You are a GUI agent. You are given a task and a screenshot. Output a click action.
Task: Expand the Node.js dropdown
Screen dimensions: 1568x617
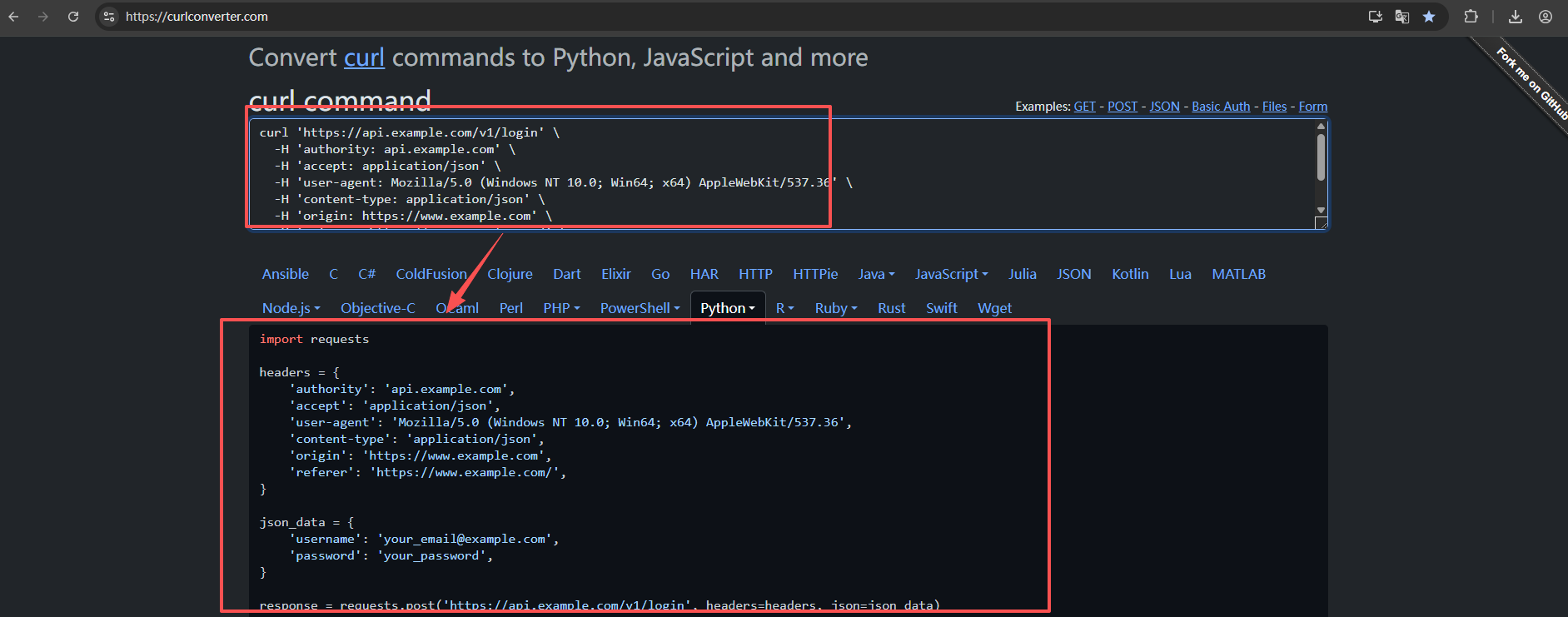point(291,308)
